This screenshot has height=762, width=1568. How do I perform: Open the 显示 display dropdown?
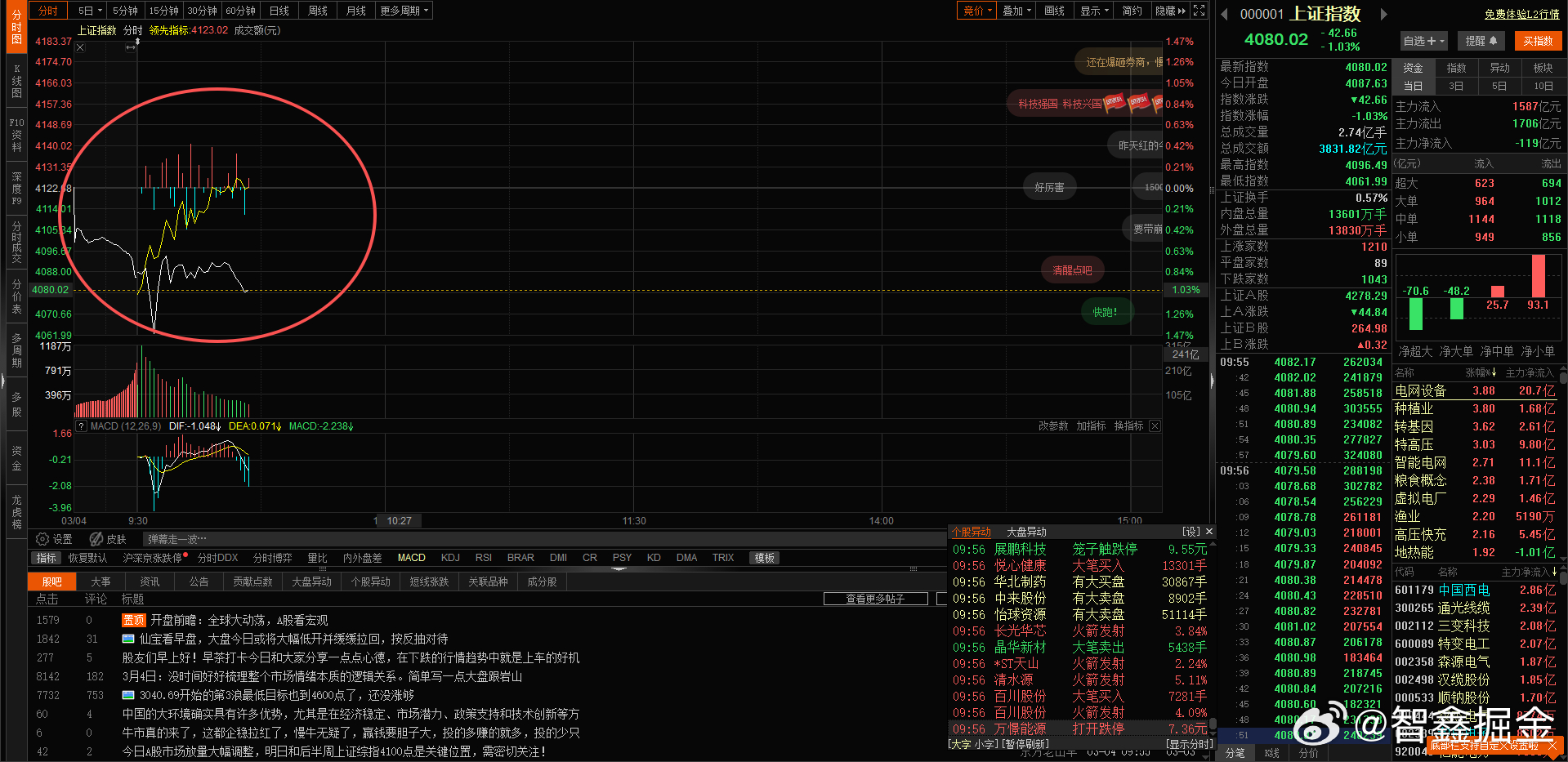pos(1094,11)
